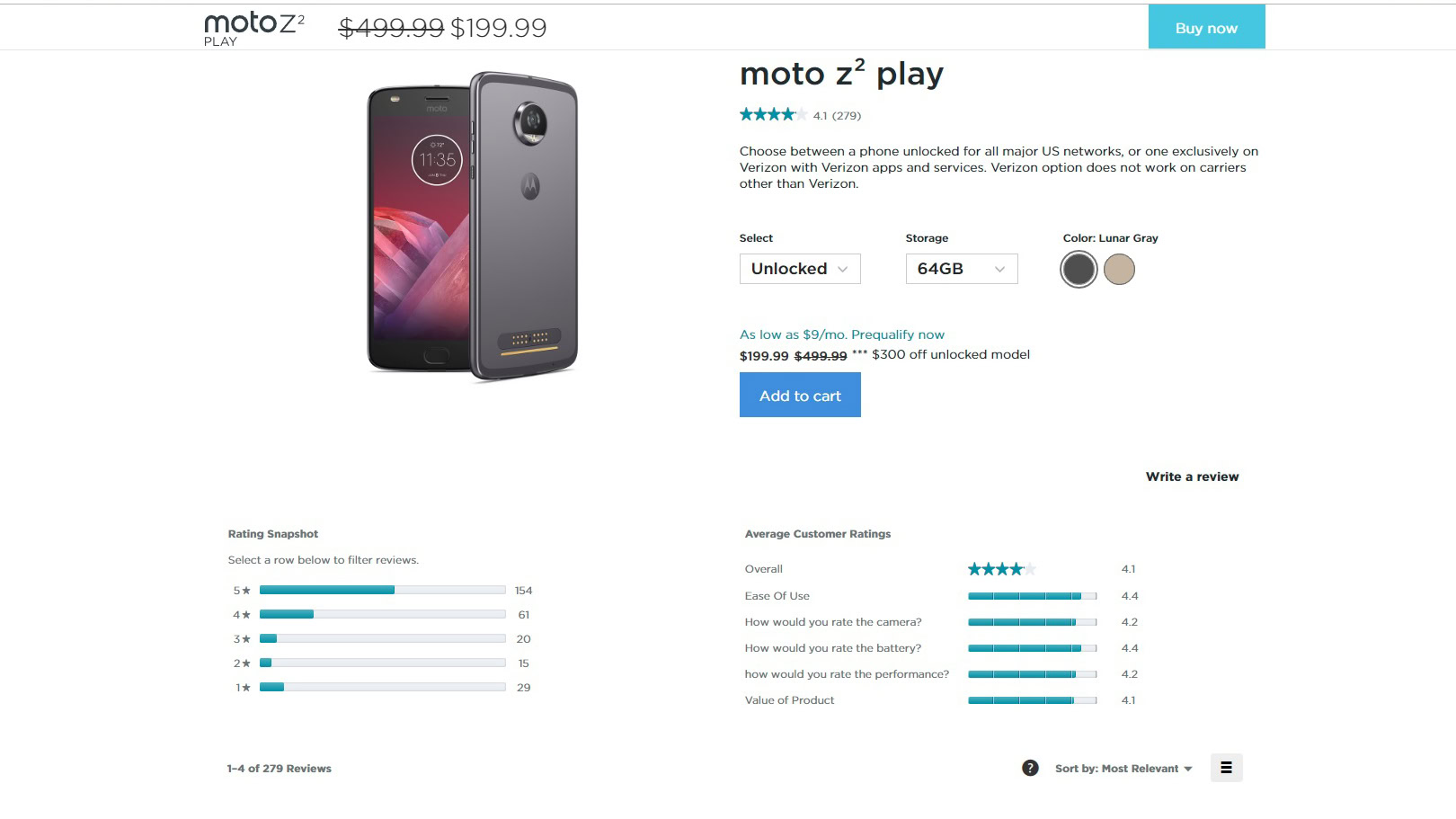This screenshot has width=1456, height=819.
Task: Select the Lunar Gray color swatch
Action: (x=1079, y=269)
